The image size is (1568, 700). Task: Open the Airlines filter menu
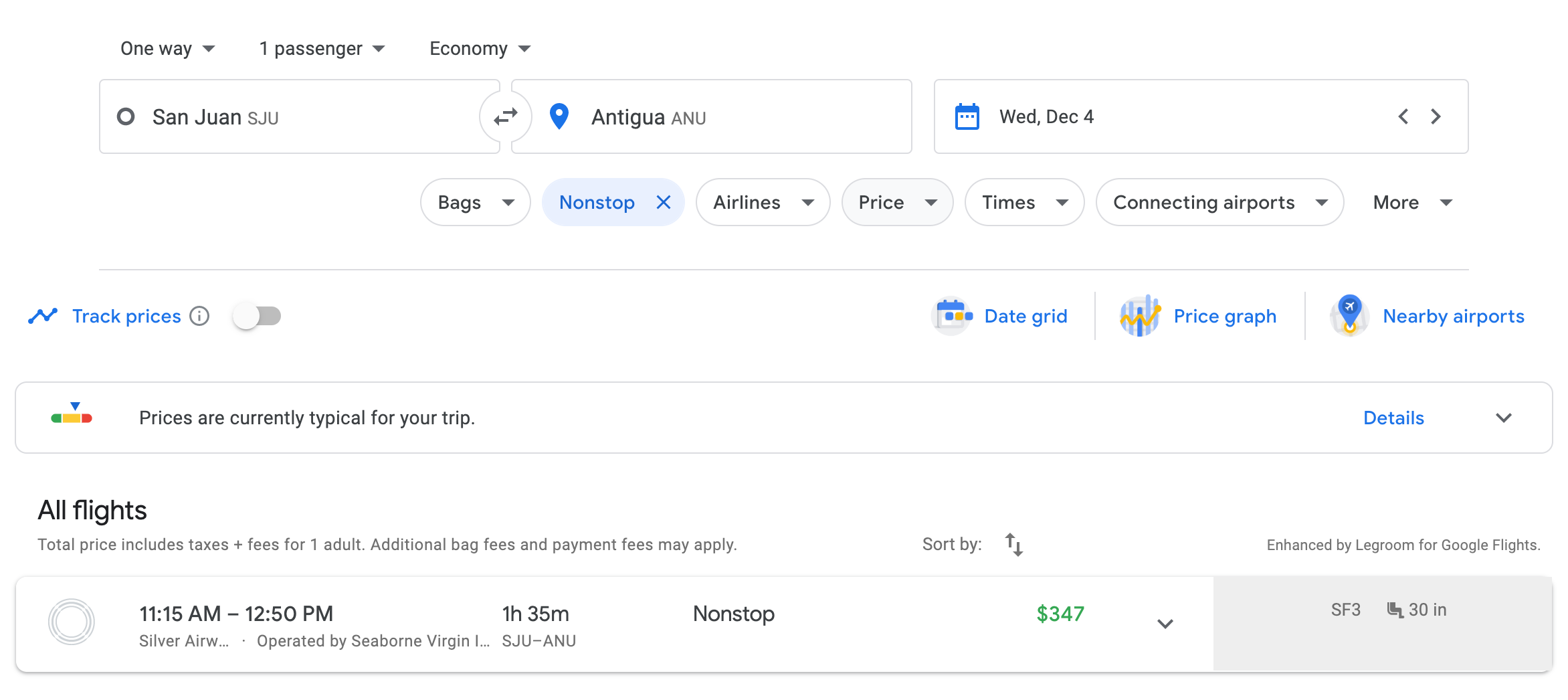coord(763,202)
